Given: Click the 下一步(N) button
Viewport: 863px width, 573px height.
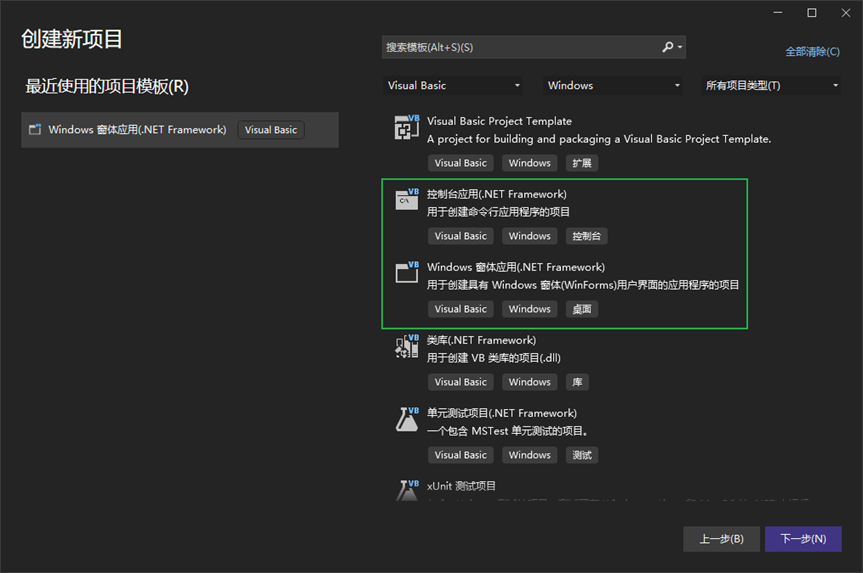Looking at the screenshot, I should click(x=803, y=539).
